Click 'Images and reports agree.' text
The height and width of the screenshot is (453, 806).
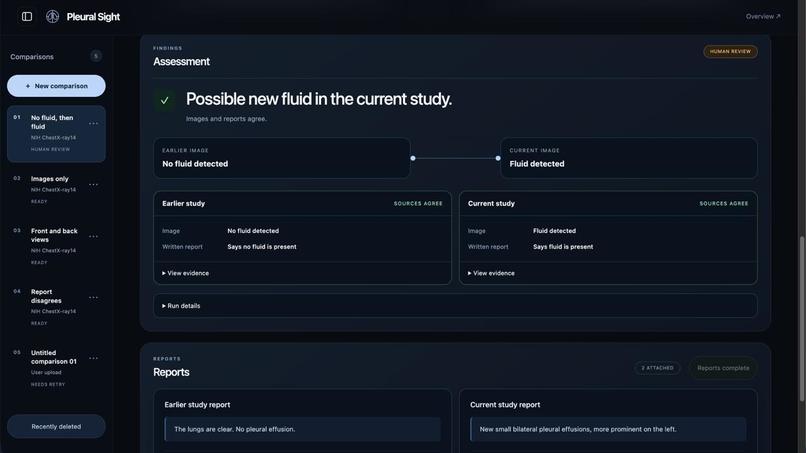tap(226, 119)
